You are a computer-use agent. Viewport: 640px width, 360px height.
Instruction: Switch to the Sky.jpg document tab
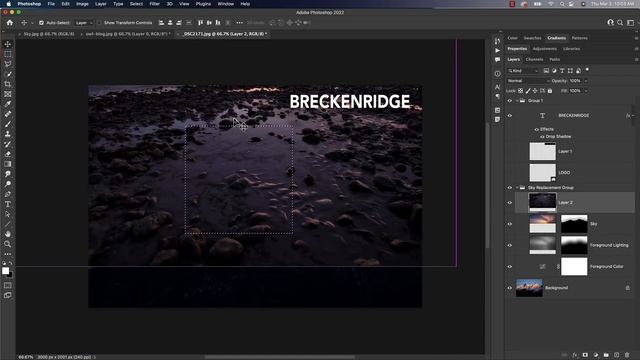coord(49,34)
